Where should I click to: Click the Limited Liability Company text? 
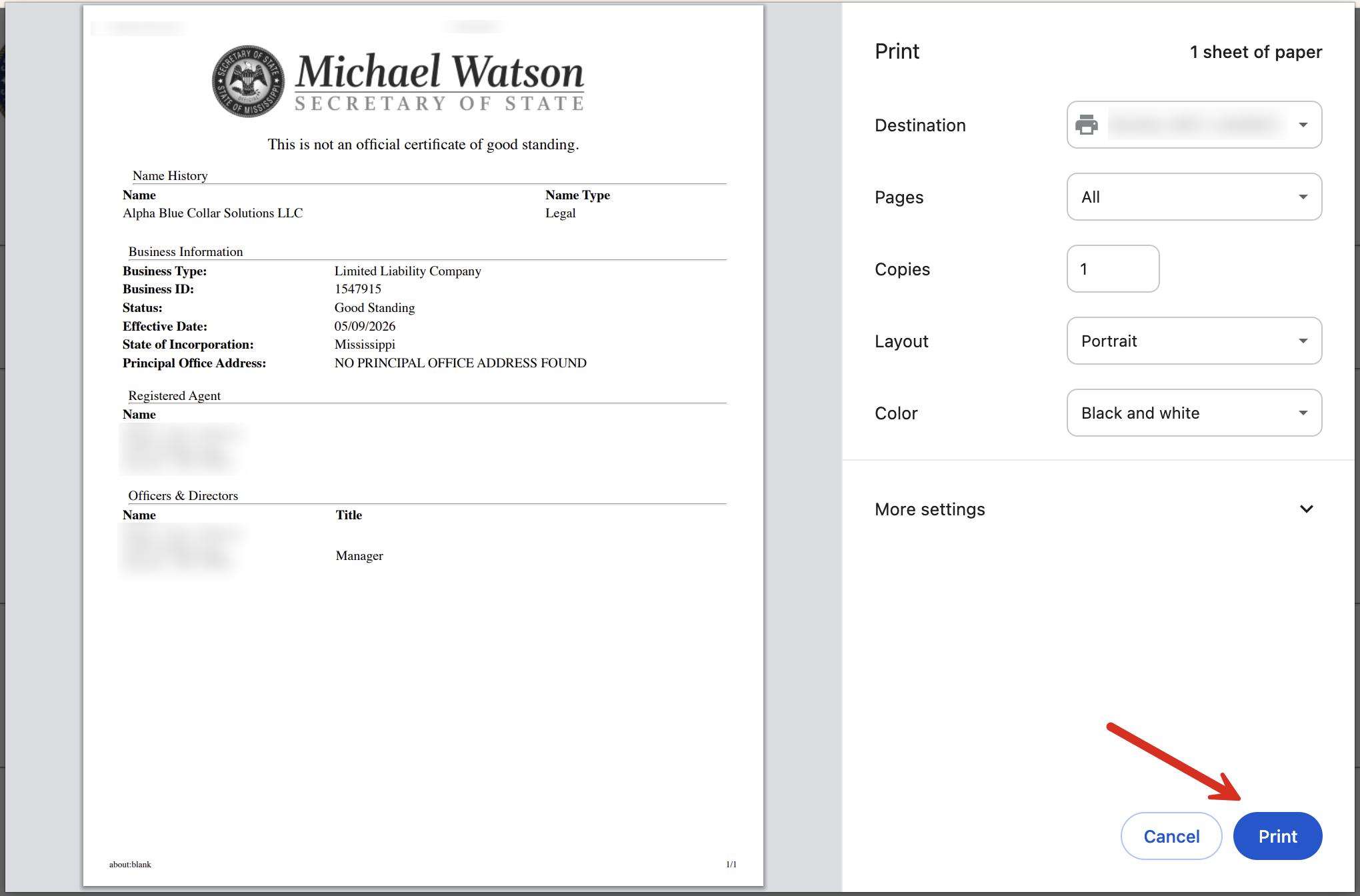407,271
